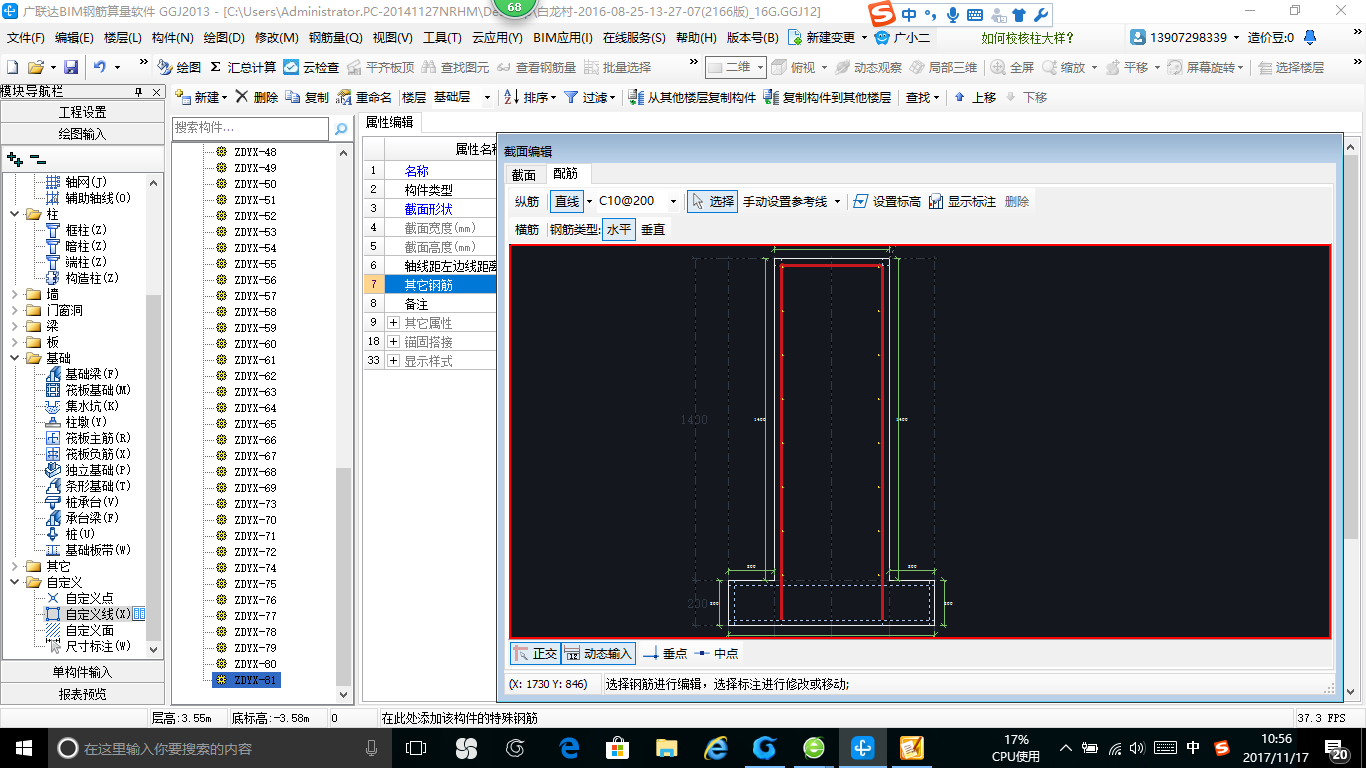Click 报表预览 navigator button
Image resolution: width=1366 pixels, height=768 pixels.
(82, 693)
